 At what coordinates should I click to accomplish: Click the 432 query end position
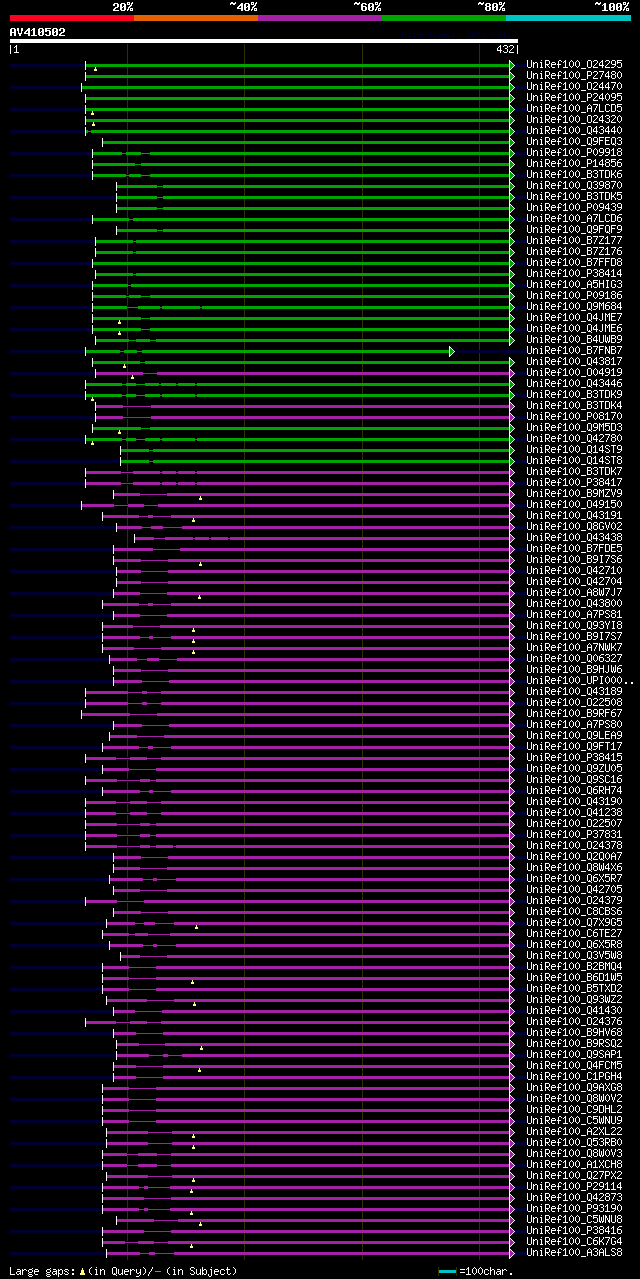(x=505, y=49)
